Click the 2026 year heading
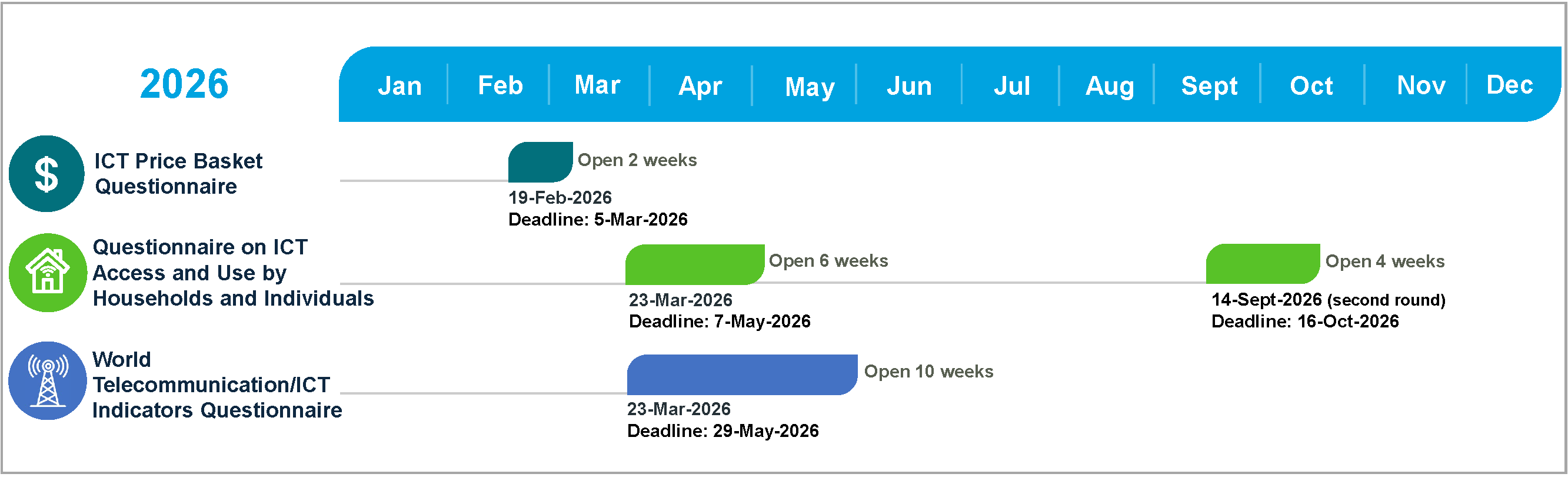The width and height of the screenshot is (1568, 477). (184, 84)
